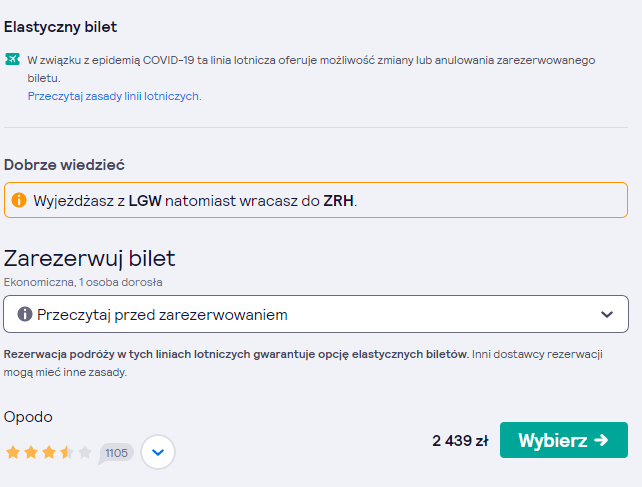Click the 'Ekonomiczna, 1 osoba dorosła' subtitle
The height and width of the screenshot is (487, 642).
click(83, 282)
